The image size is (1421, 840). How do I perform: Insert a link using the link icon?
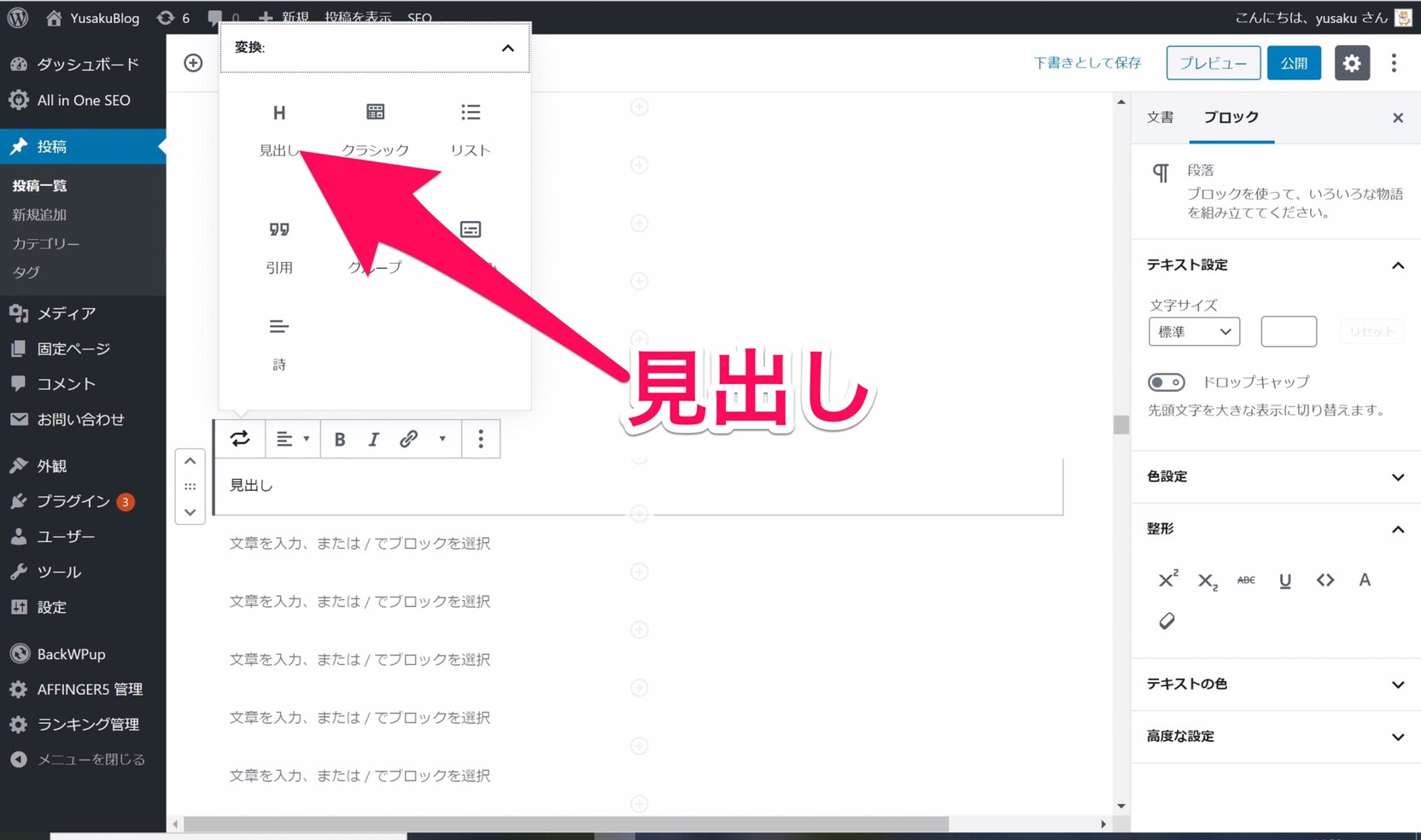(408, 440)
